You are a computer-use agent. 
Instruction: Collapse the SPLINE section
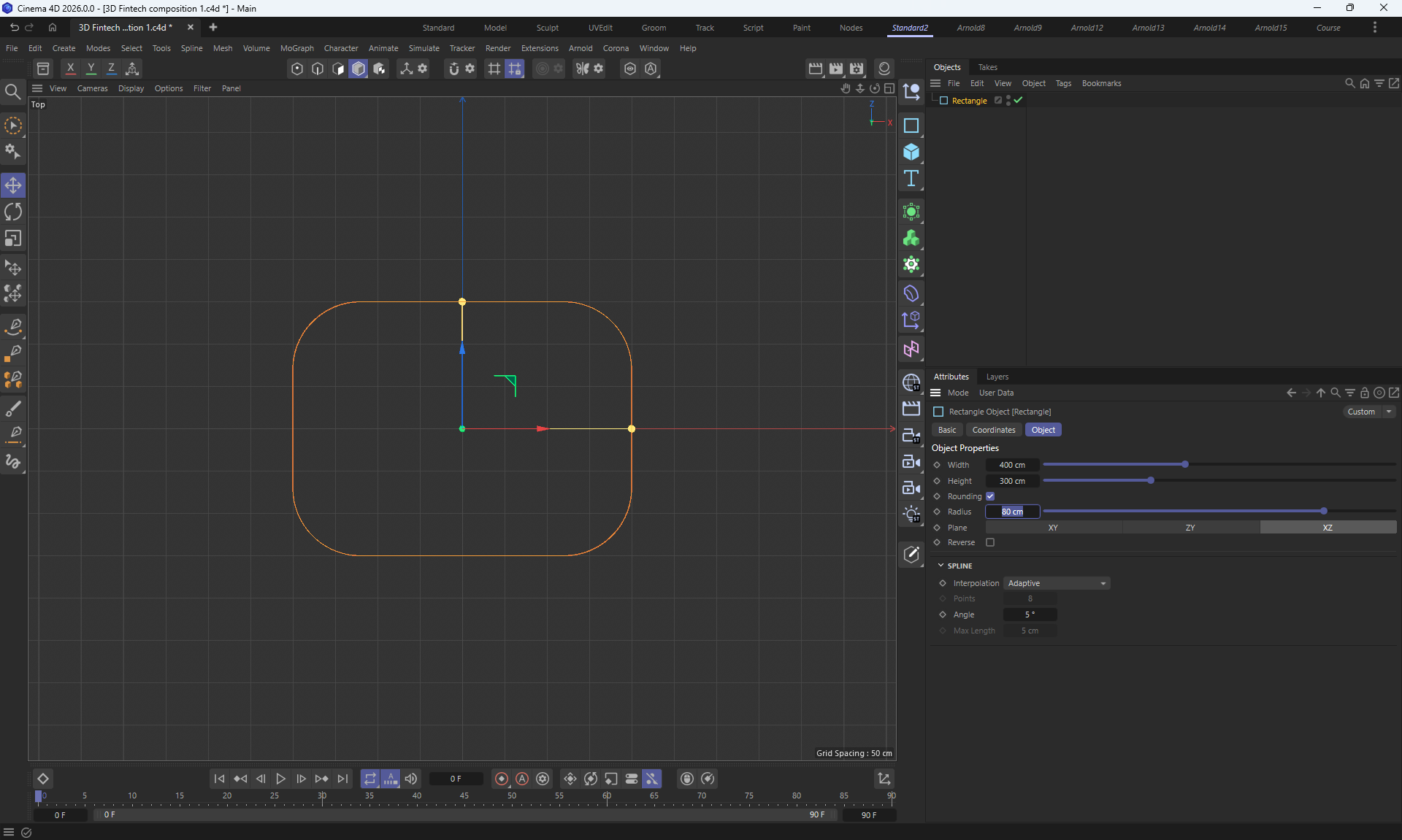coord(941,566)
